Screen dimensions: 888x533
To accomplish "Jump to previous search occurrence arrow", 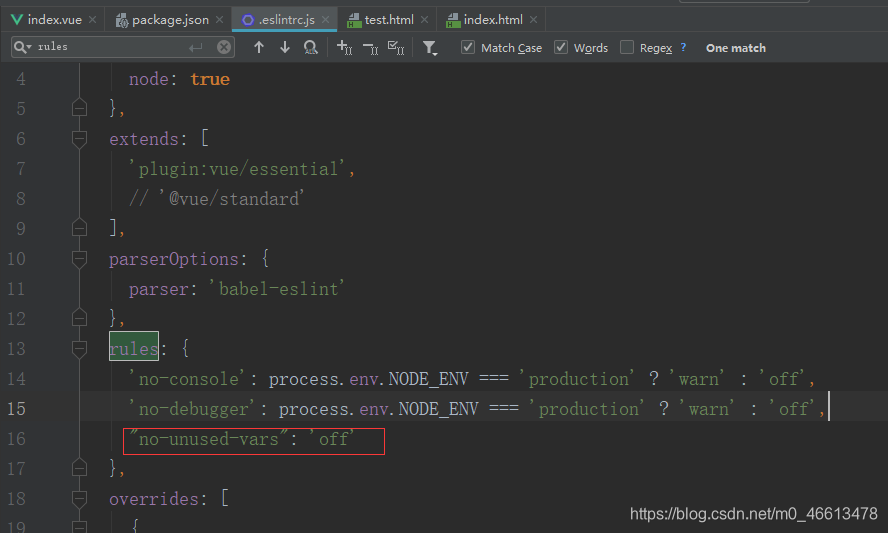I will pyautogui.click(x=259, y=48).
